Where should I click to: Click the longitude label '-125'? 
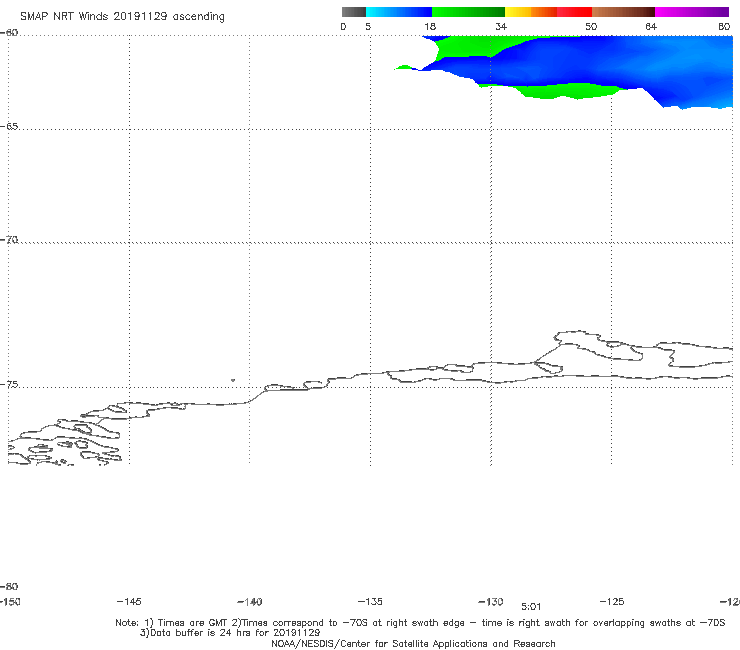point(612,601)
